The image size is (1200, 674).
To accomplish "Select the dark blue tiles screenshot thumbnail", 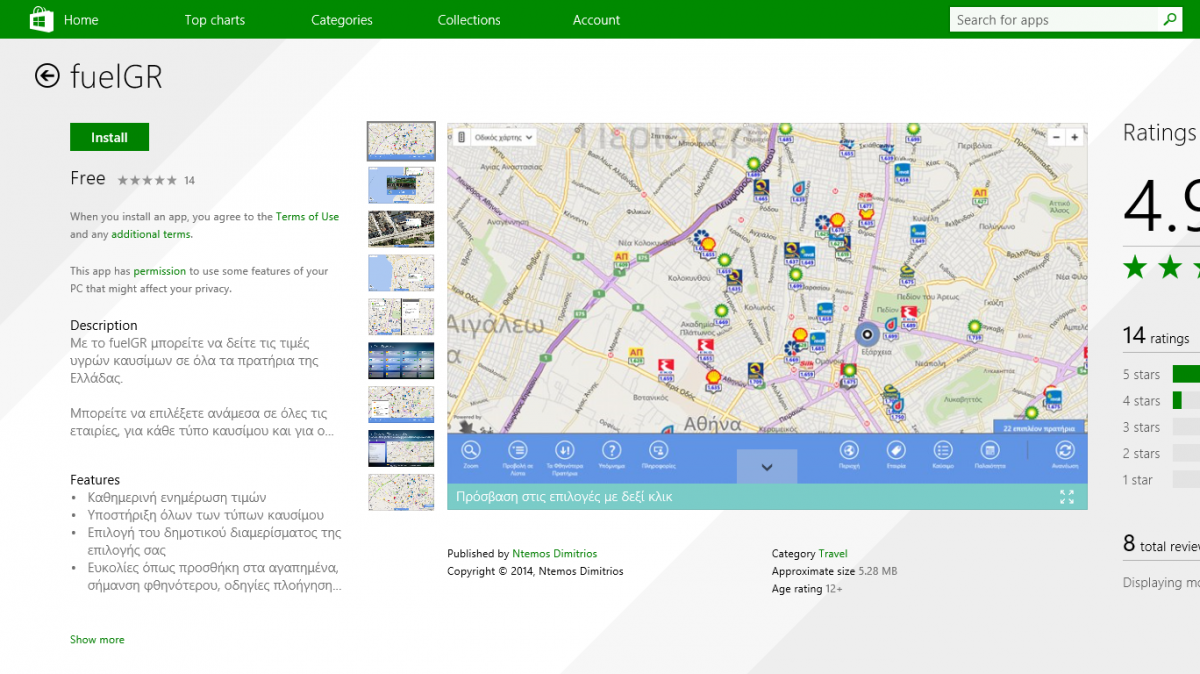I will point(401,360).
